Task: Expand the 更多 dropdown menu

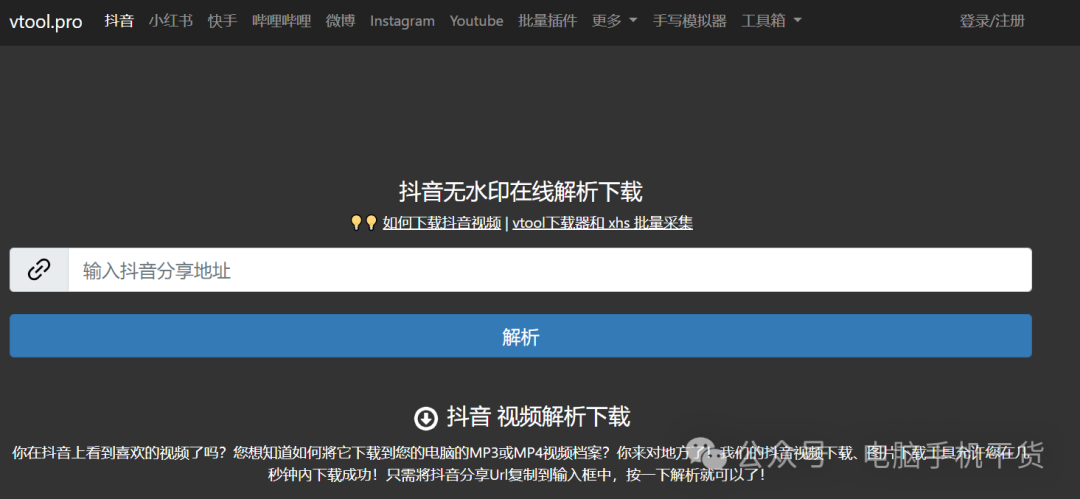Action: [614, 21]
